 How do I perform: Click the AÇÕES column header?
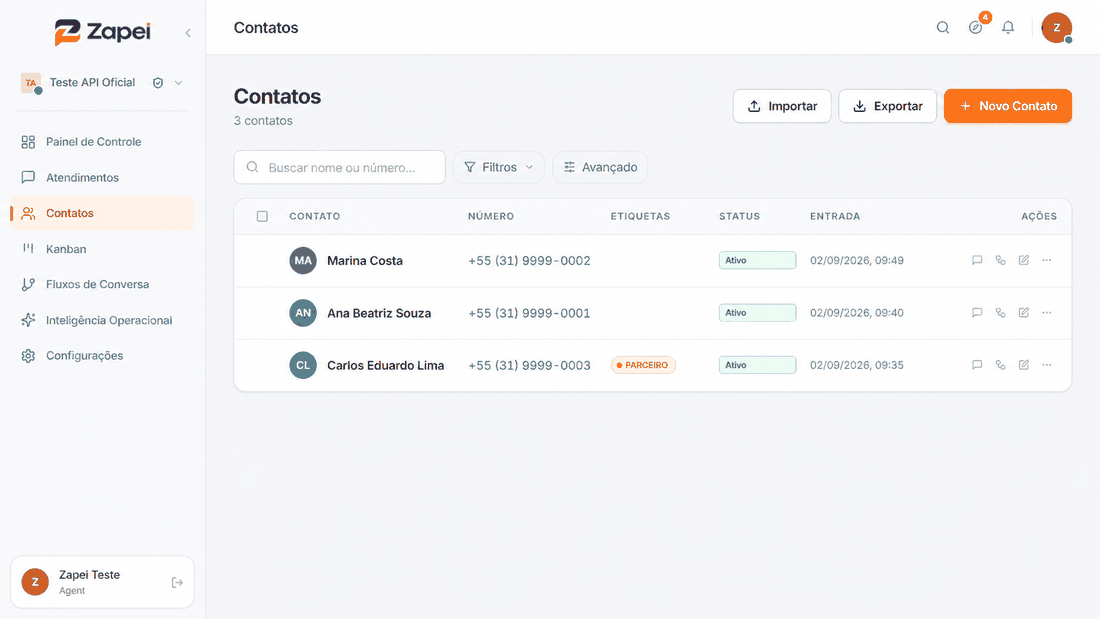coord(1039,216)
